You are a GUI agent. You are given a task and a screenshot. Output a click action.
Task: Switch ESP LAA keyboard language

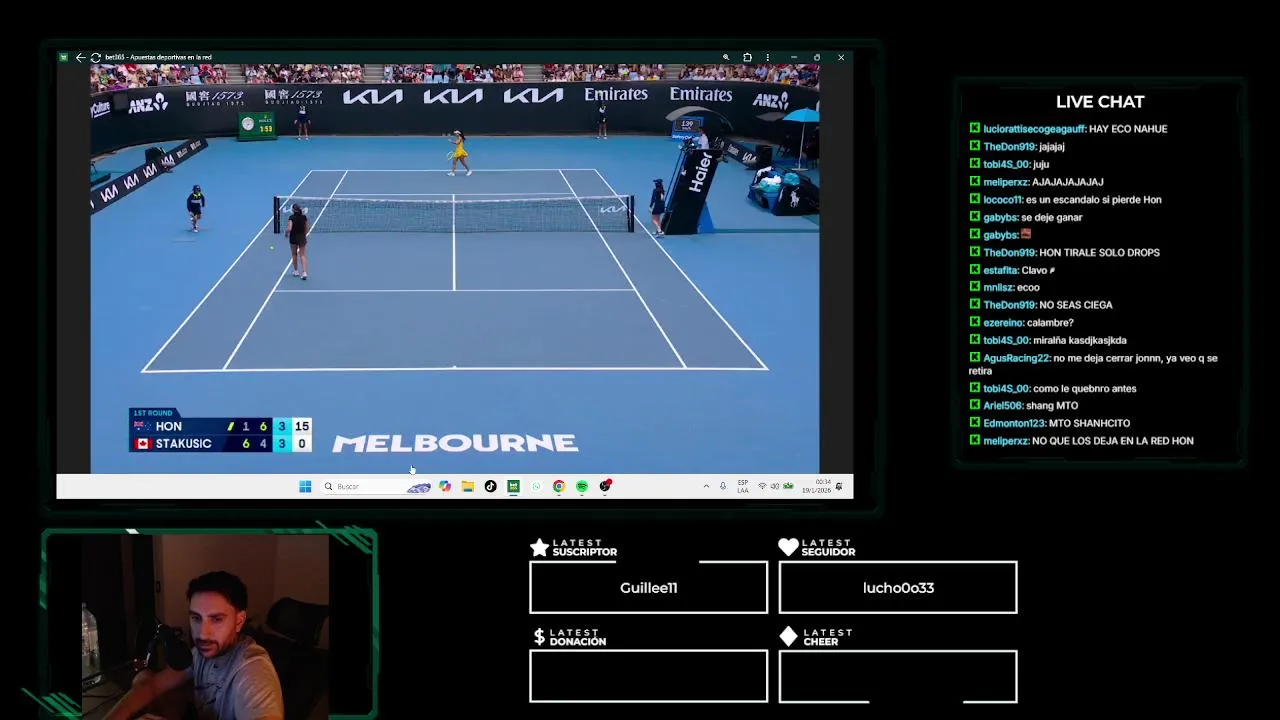[743, 486]
